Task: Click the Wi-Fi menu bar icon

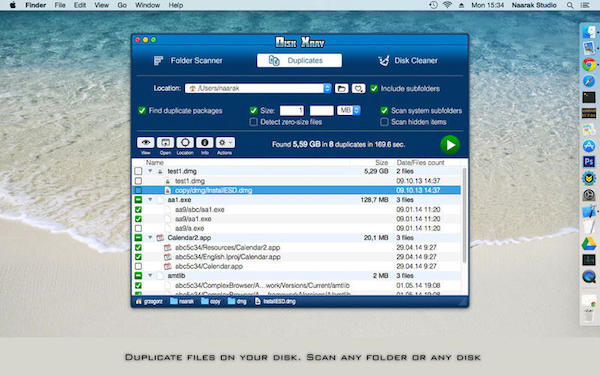Action: point(447,5)
